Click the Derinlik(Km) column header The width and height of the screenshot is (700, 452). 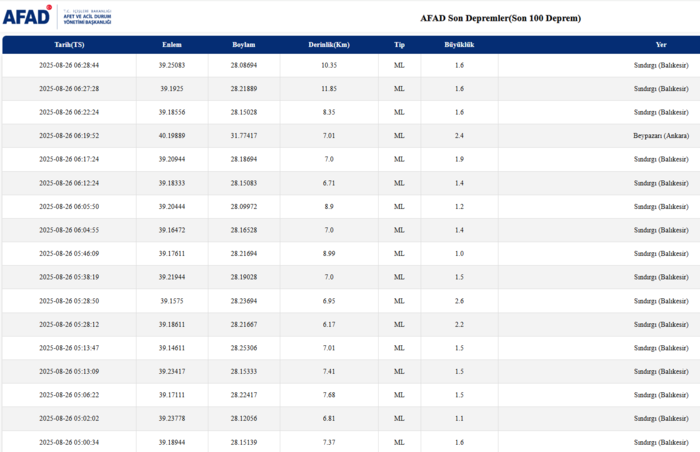[x=329, y=45]
